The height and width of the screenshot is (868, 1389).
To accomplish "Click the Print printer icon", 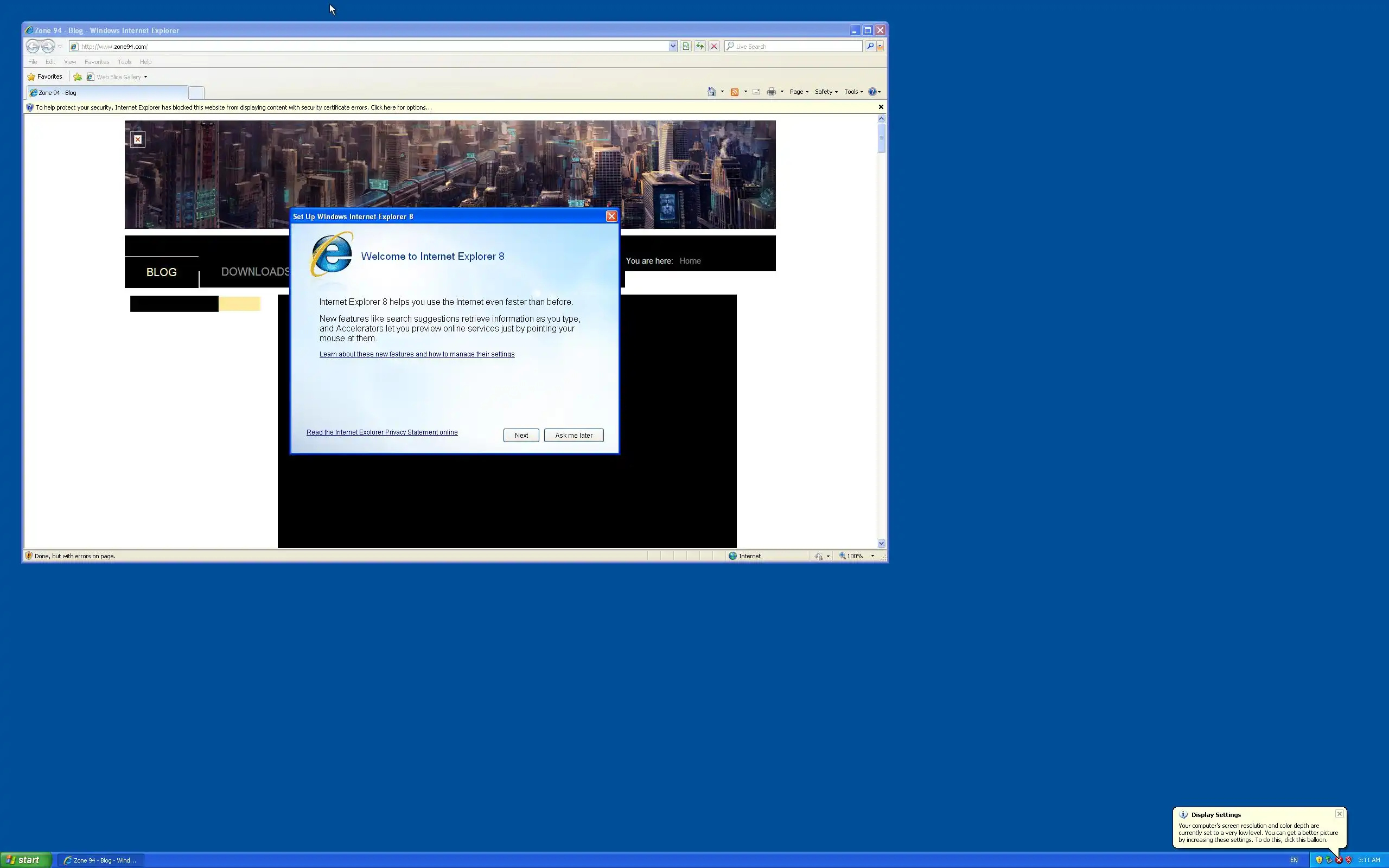I will (x=772, y=92).
